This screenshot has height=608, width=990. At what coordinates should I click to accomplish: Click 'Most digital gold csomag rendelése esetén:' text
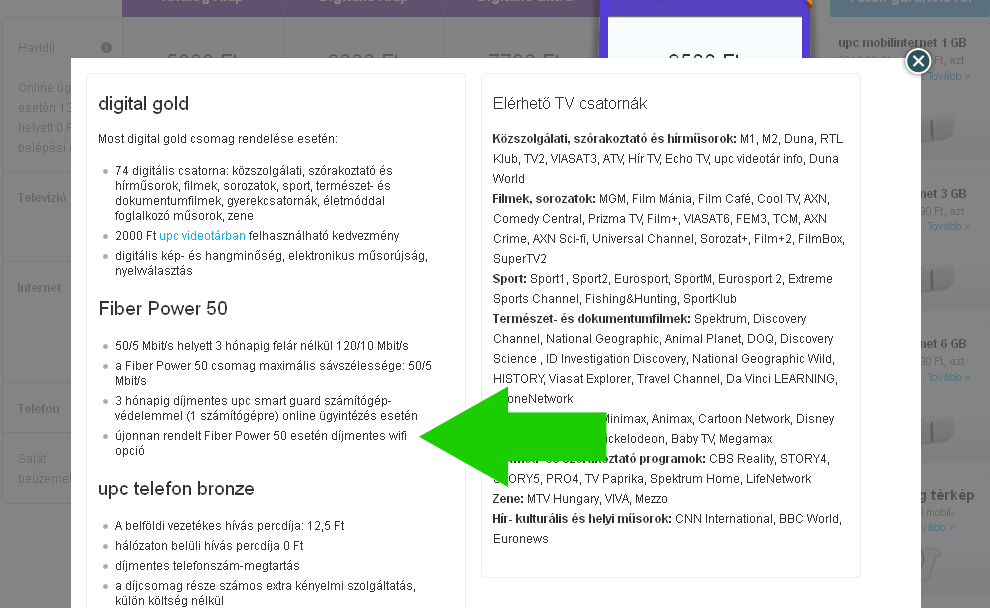(218, 139)
